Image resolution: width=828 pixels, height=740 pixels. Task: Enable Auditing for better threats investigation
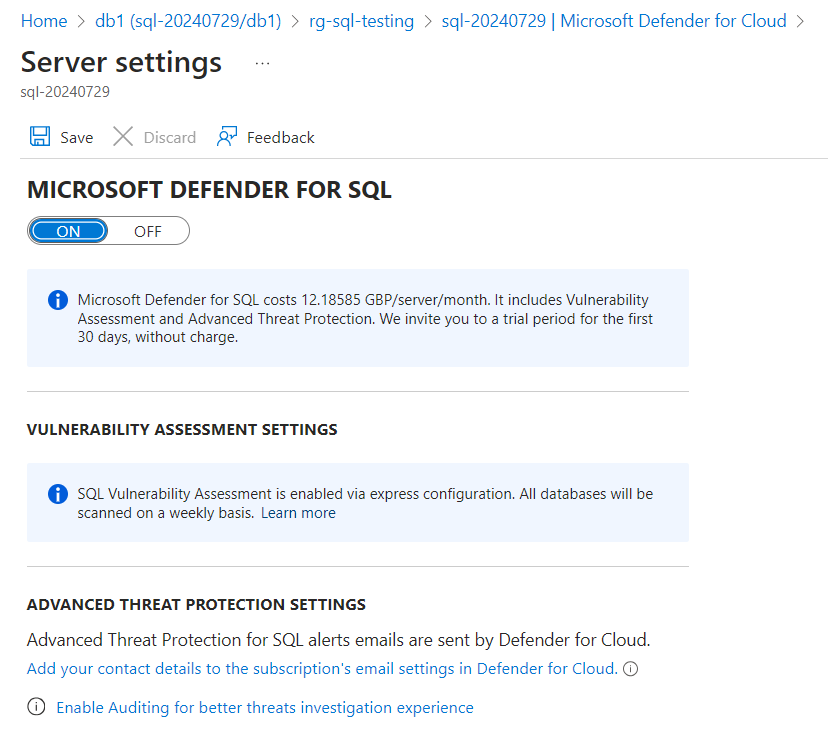point(263,707)
